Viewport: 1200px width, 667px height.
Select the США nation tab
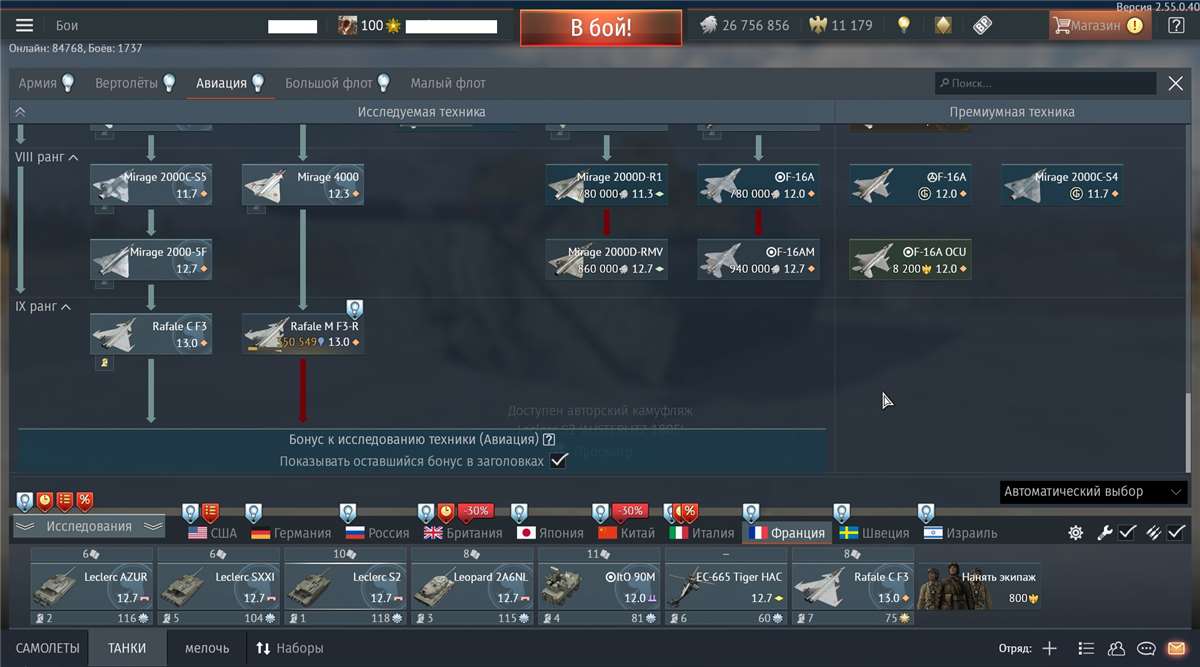[212, 533]
